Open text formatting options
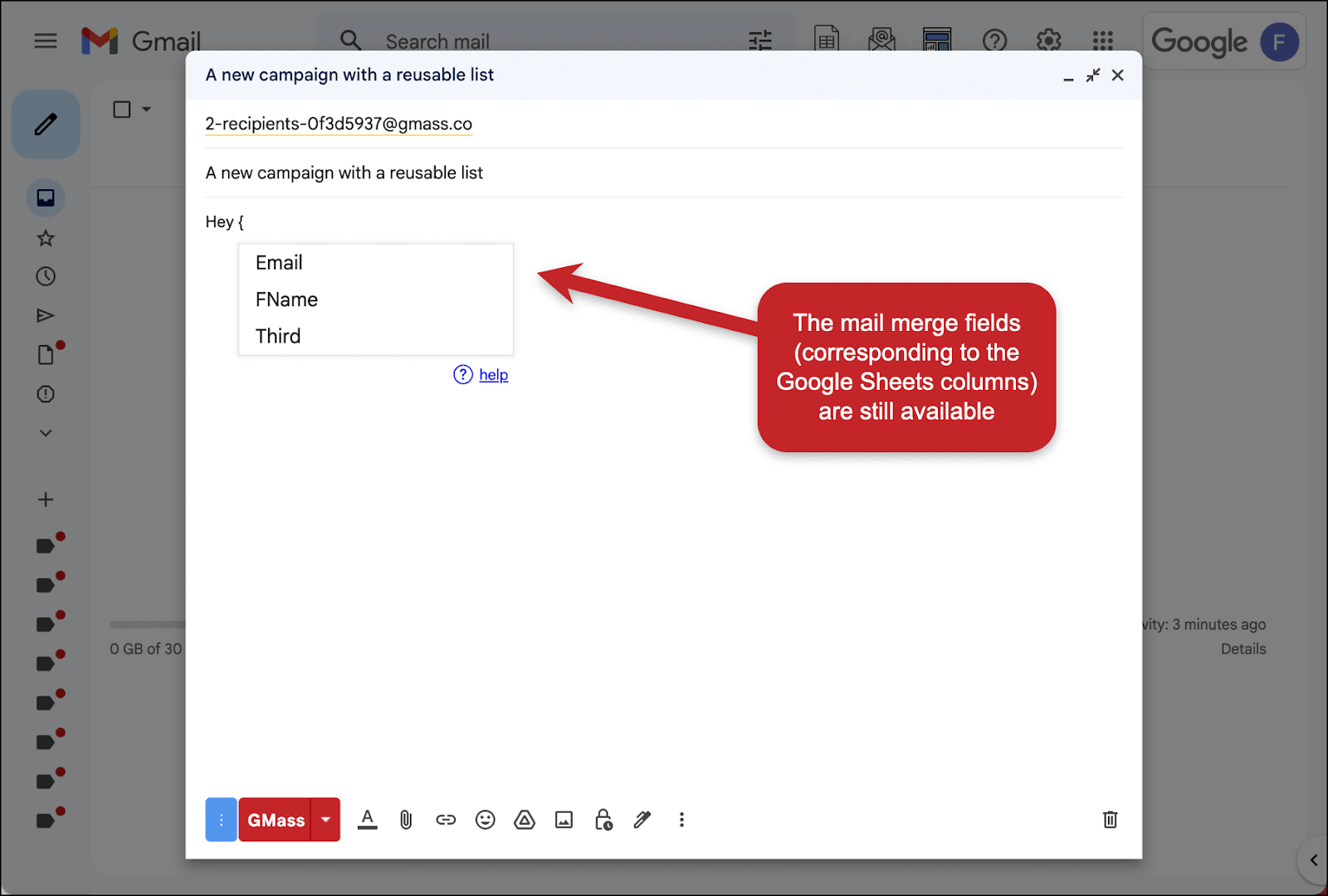Viewport: 1328px width, 896px height. (x=367, y=820)
